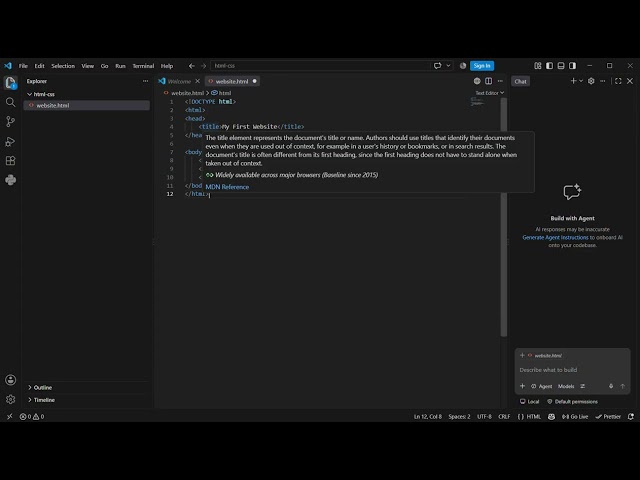Open dropdown arrow next to new chat plus
640x480 pixels.
(581, 81)
